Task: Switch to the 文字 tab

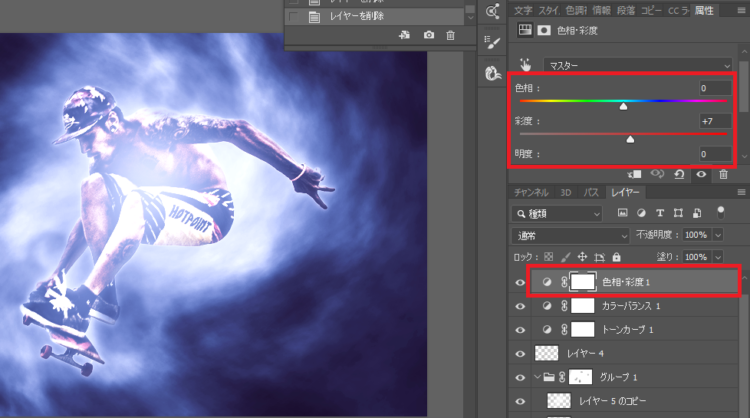Action: tap(523, 11)
